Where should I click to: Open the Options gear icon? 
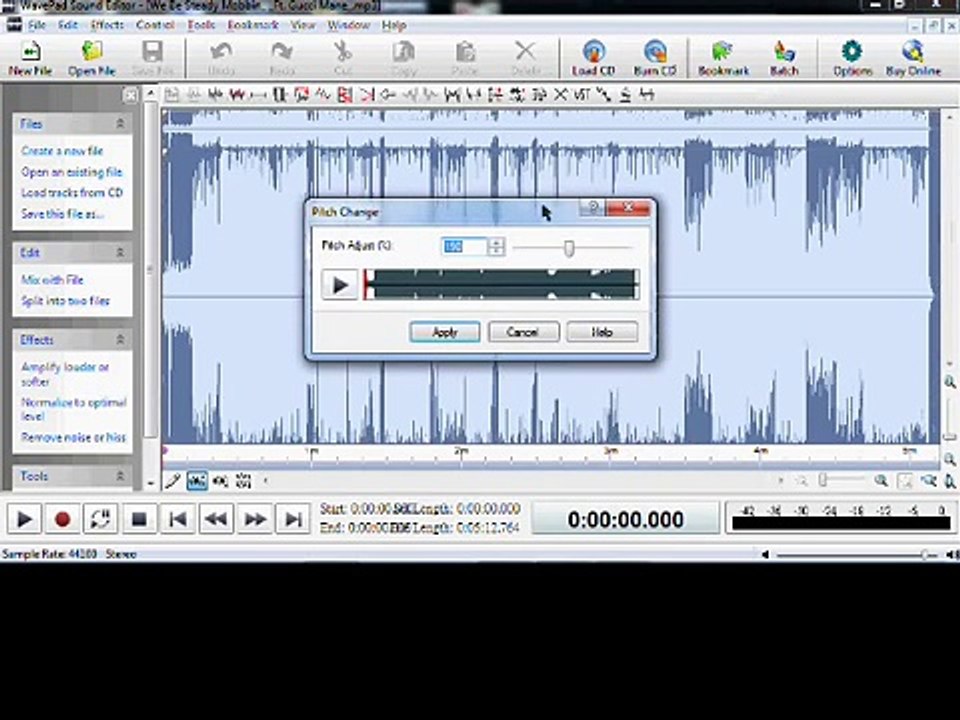click(x=852, y=58)
